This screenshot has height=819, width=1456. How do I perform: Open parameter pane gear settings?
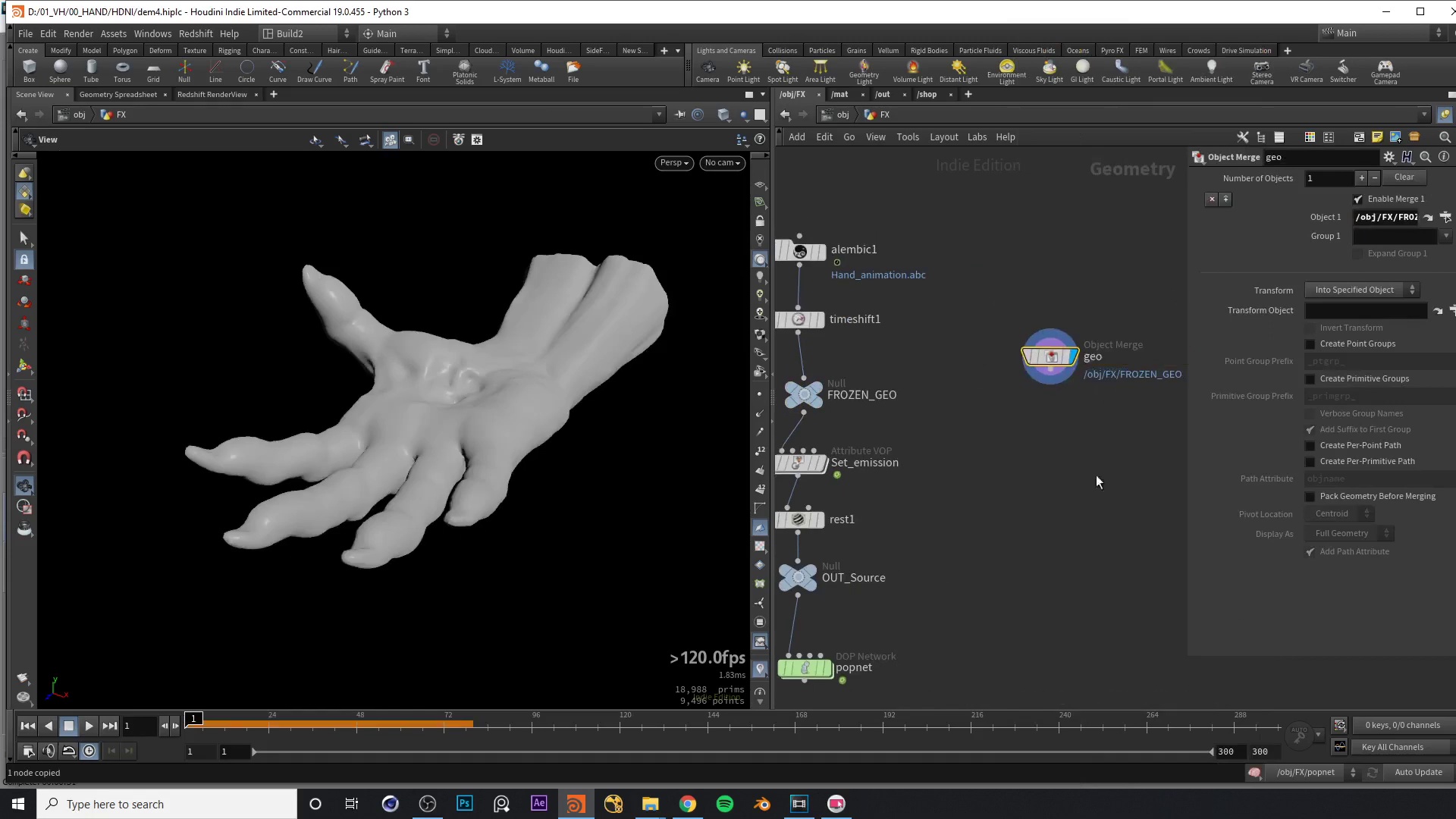pos(1389,157)
